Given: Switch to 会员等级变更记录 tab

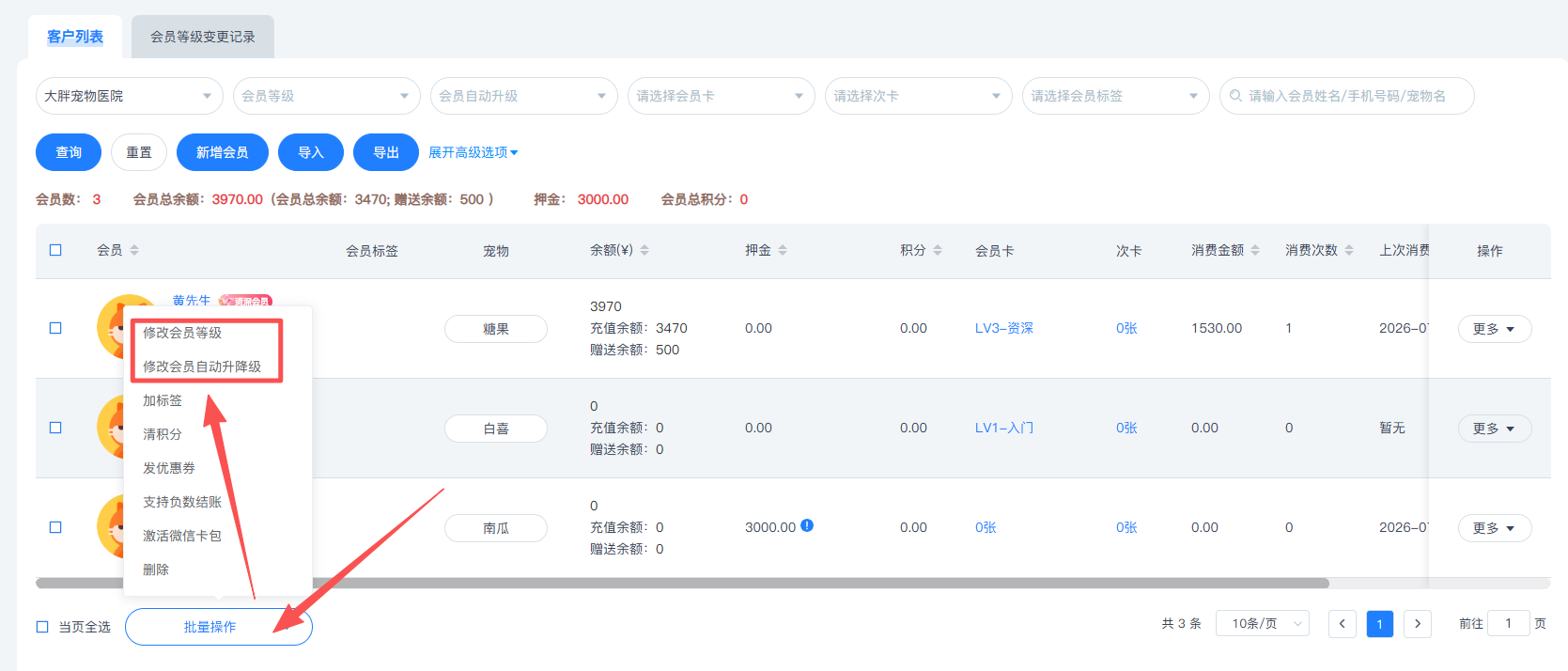Looking at the screenshot, I should 203,37.
